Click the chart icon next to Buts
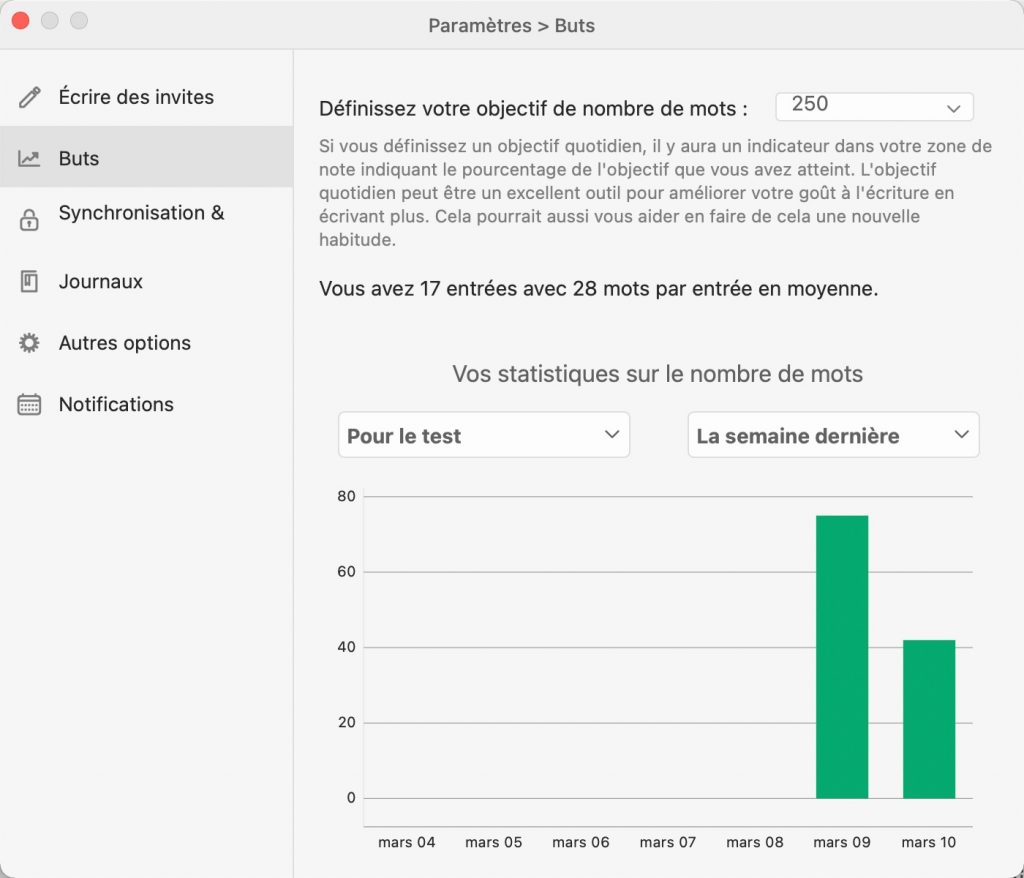Screen dimensions: 1024x878 pyautogui.click(x=29, y=159)
